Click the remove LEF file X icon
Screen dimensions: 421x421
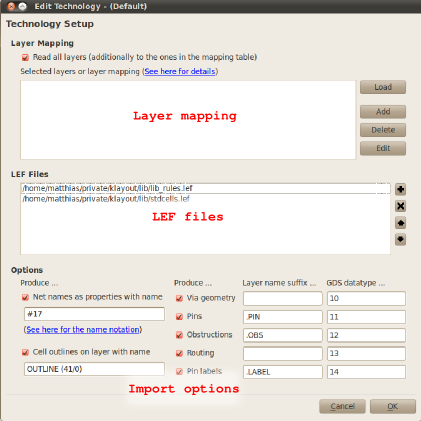(400, 206)
